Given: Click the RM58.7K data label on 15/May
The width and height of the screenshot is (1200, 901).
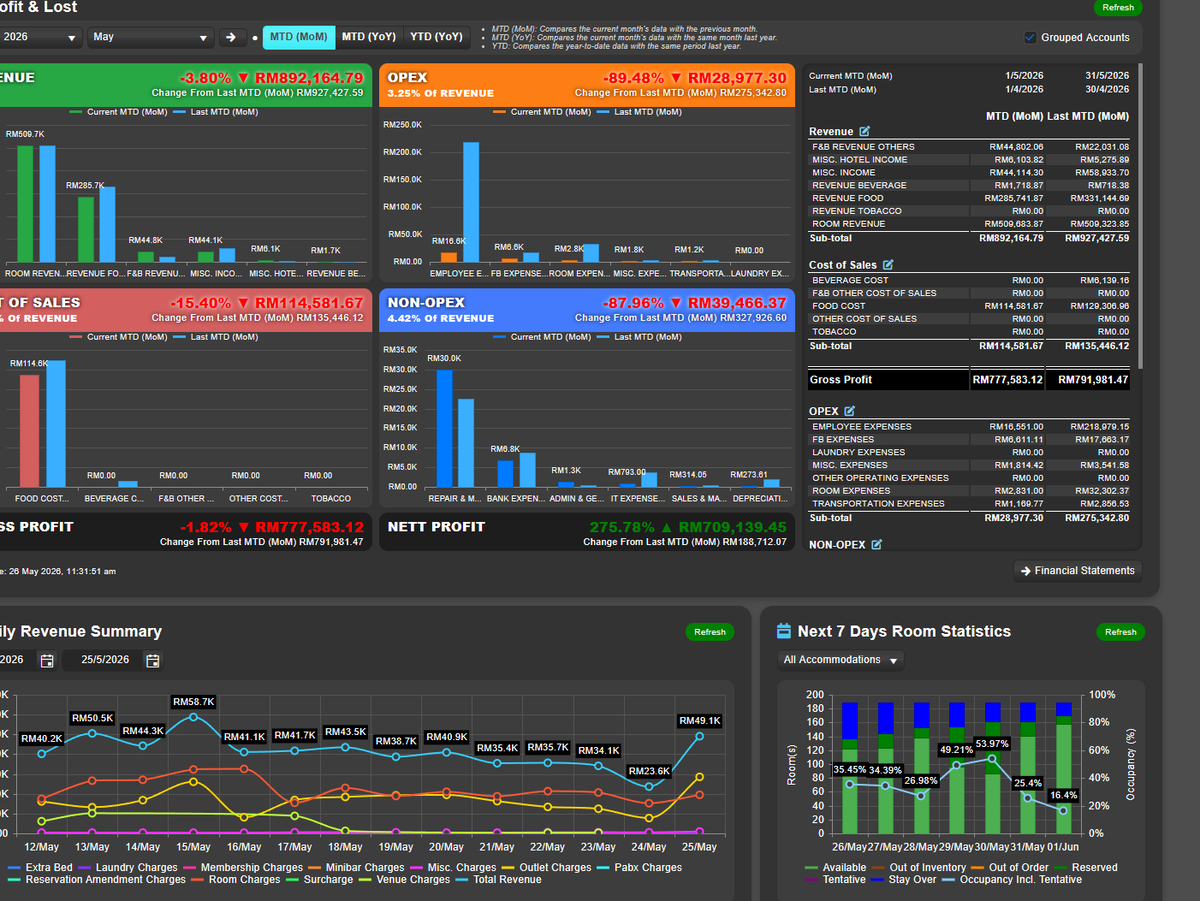Looking at the screenshot, I should [x=194, y=702].
